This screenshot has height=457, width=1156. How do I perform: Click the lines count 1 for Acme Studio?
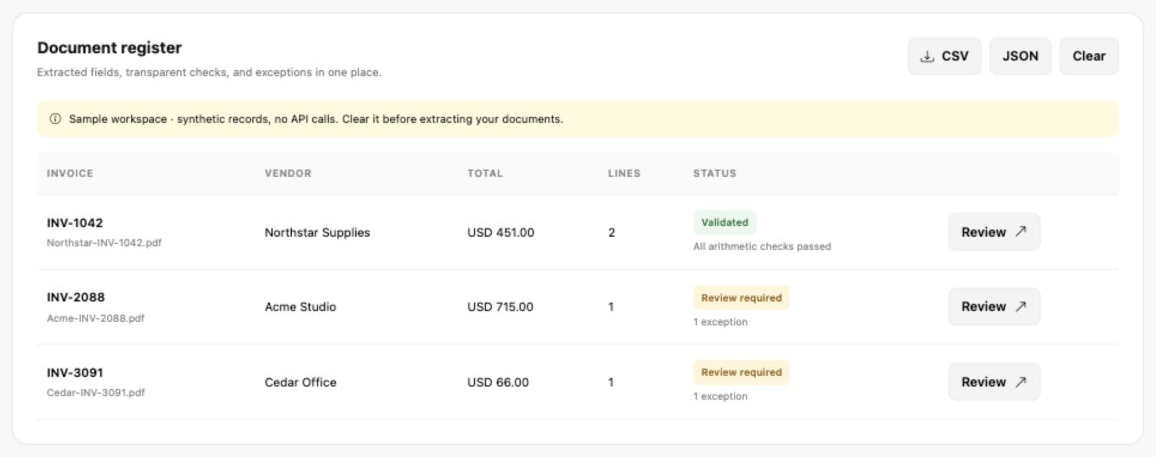click(611, 307)
